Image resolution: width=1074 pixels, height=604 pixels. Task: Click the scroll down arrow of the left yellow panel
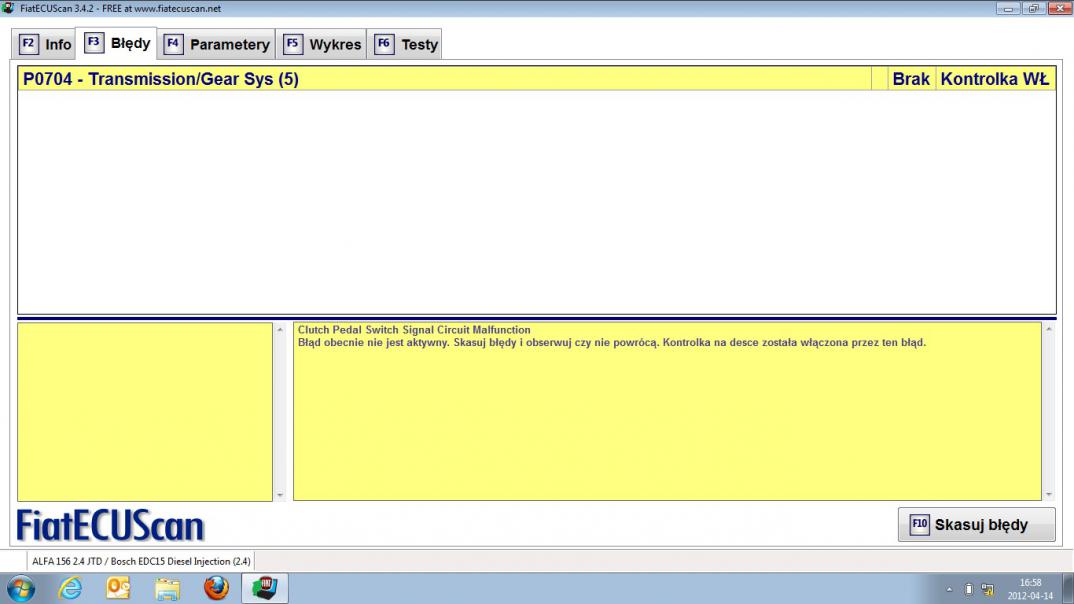tap(279, 494)
